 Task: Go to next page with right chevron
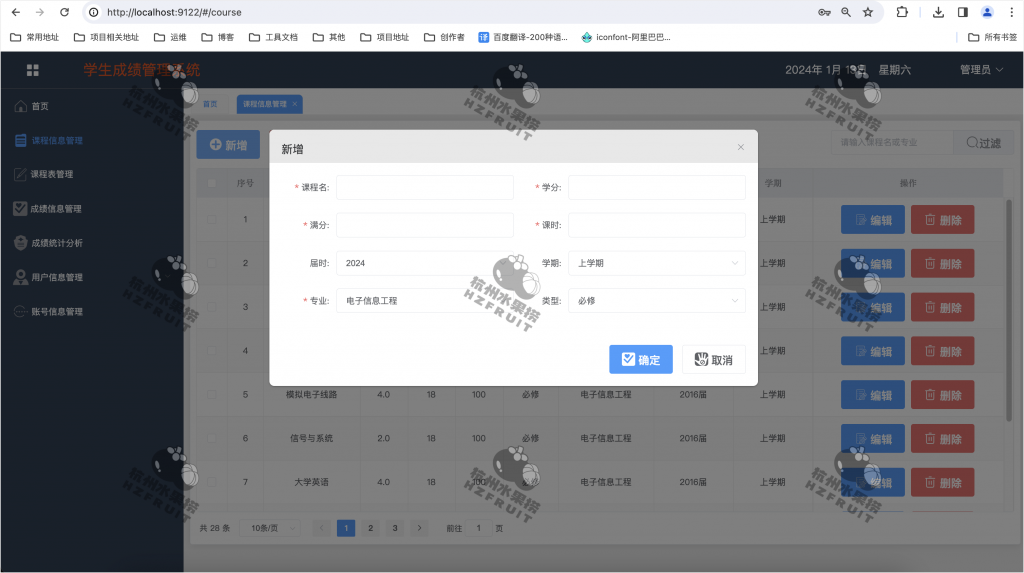419,528
